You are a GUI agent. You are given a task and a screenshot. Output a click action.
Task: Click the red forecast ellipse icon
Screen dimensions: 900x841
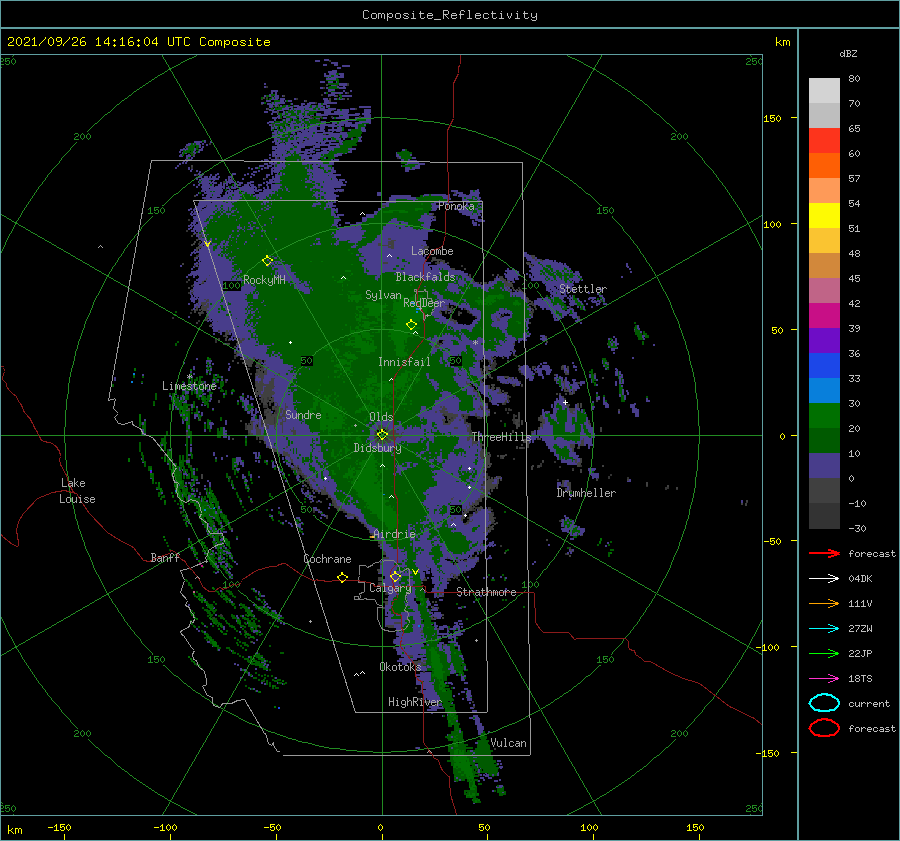pyautogui.click(x=824, y=728)
